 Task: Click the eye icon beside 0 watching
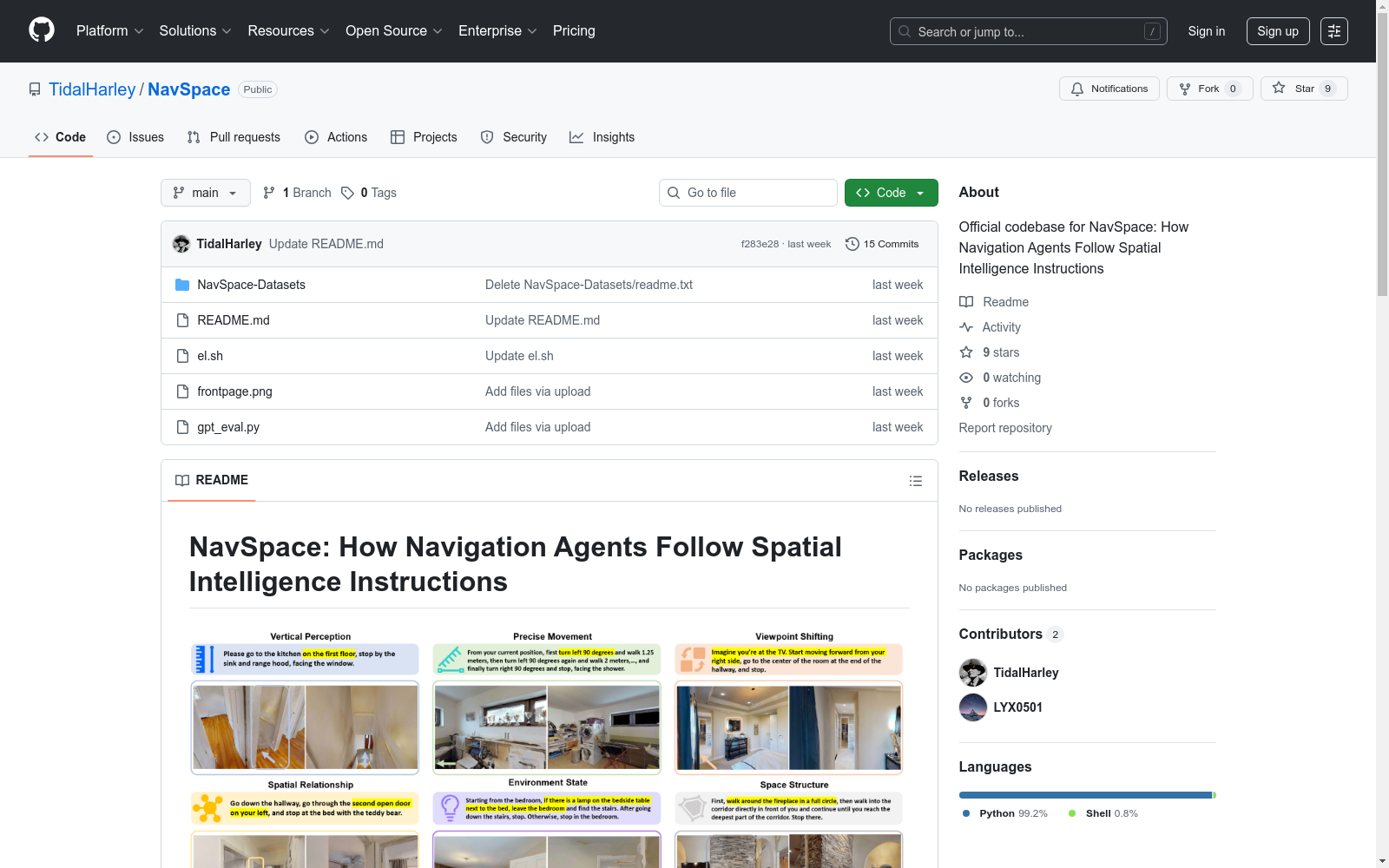[x=966, y=378]
